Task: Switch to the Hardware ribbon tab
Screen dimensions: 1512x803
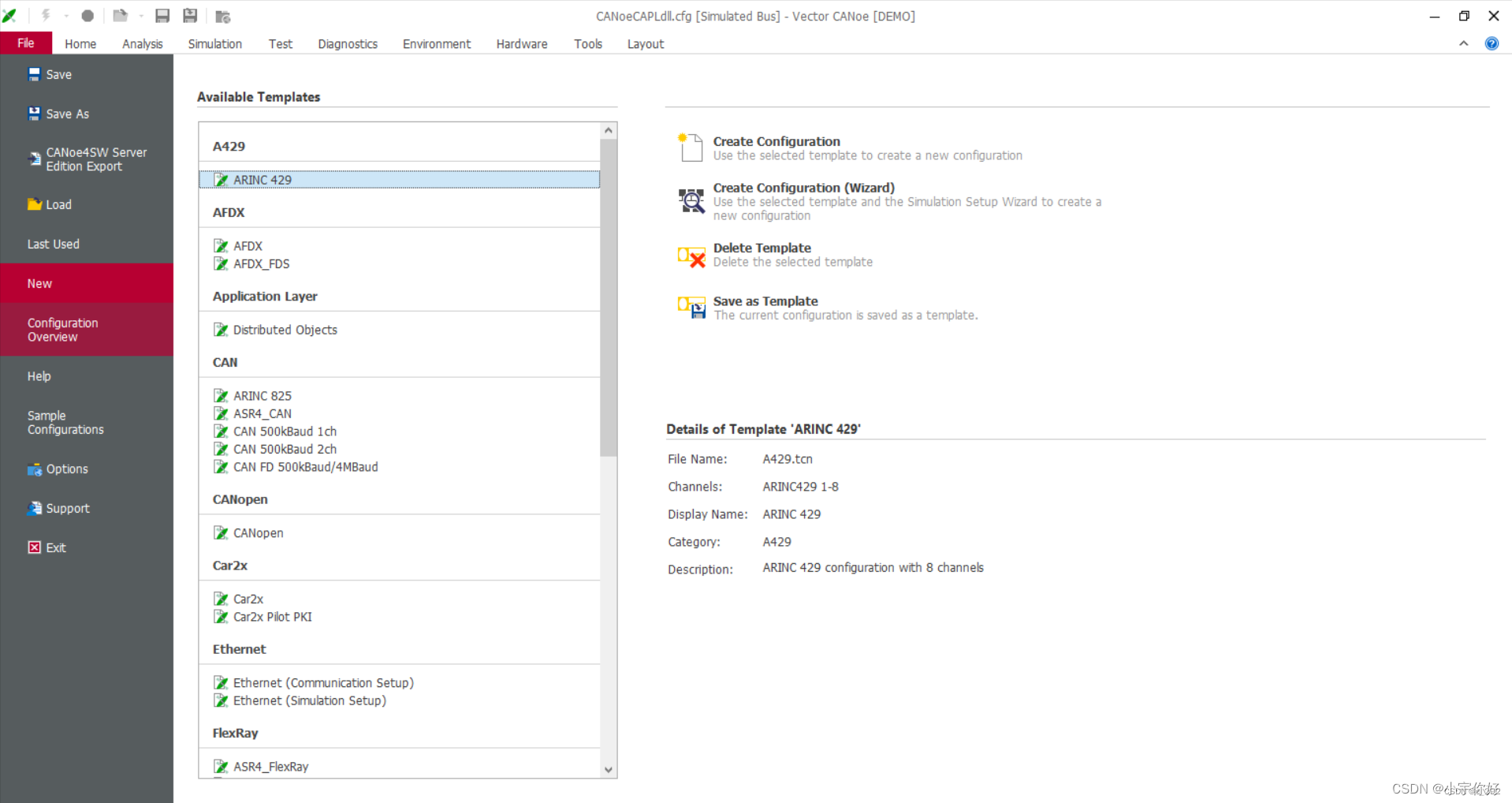Action: (x=522, y=44)
